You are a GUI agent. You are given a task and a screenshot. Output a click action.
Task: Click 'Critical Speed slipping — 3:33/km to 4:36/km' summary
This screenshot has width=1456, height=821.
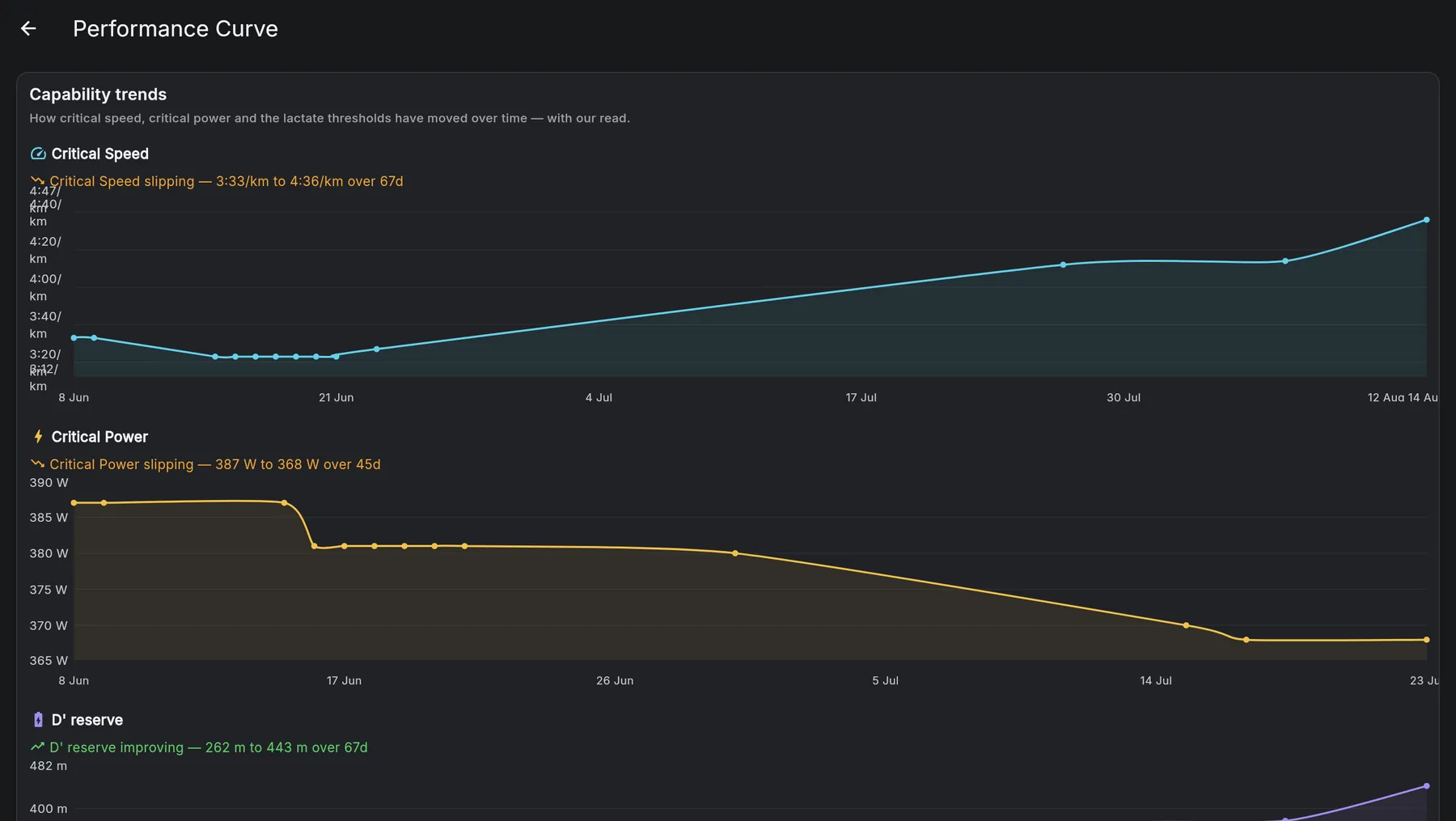[226, 181]
